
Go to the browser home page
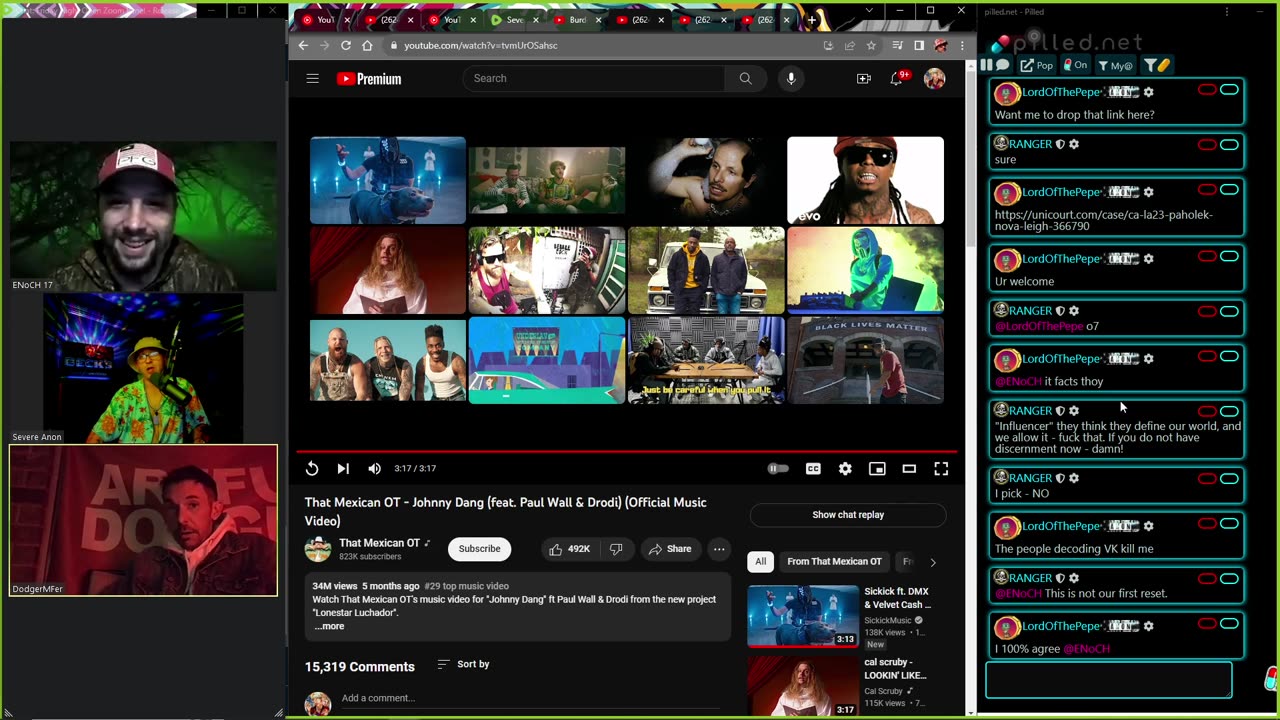[367, 45]
